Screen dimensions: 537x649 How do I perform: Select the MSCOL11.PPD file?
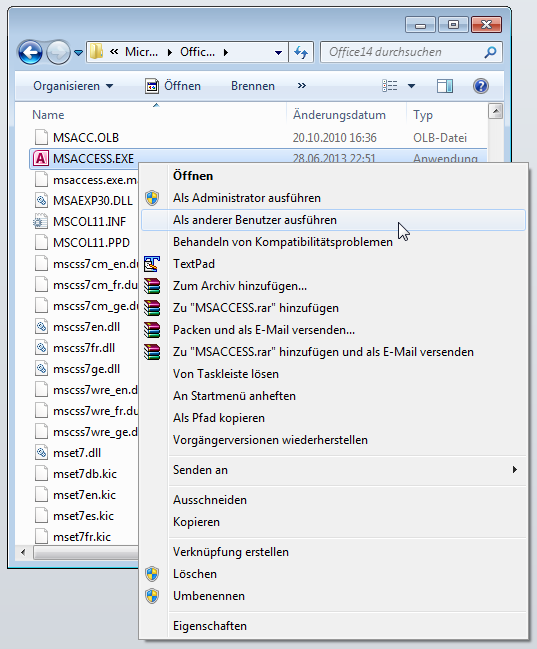click(x=85, y=243)
